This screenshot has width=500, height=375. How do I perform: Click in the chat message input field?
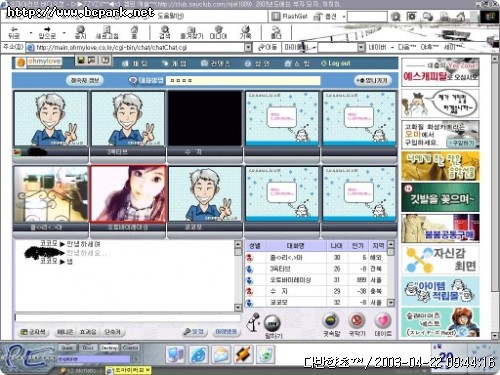tap(127, 318)
